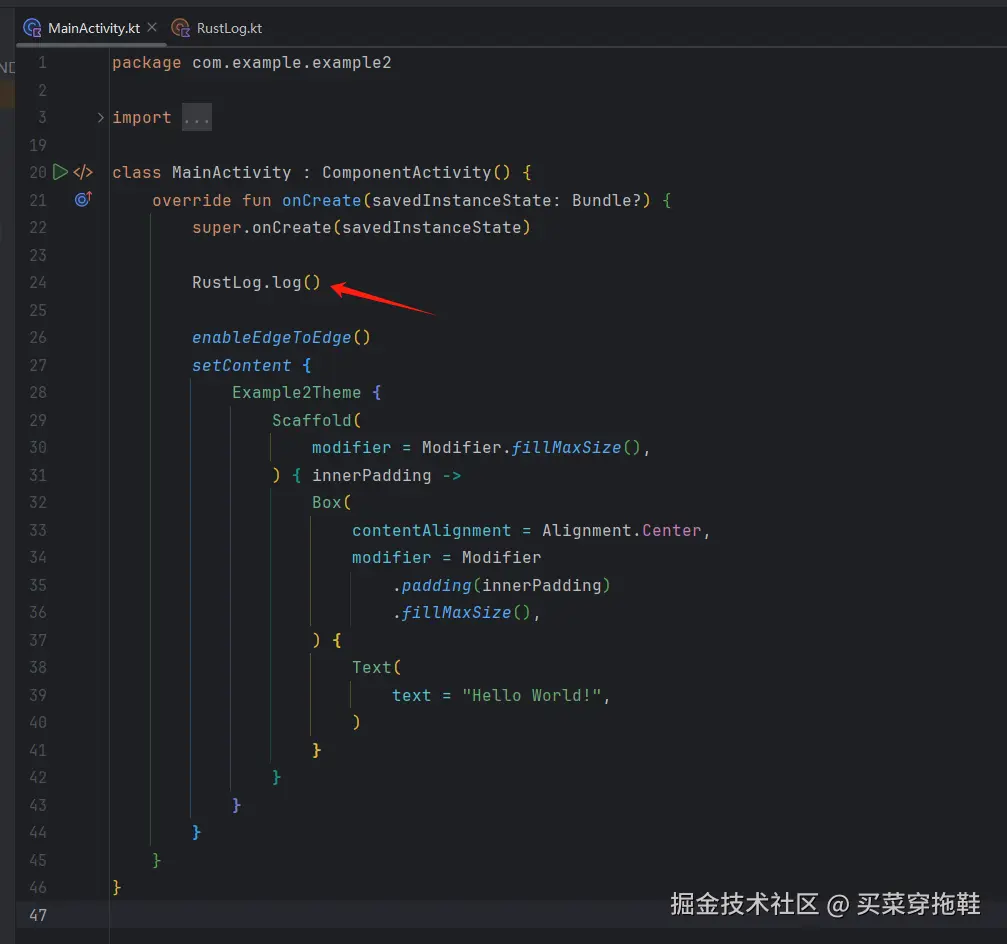Click the Scaffold( text

(x=317, y=421)
